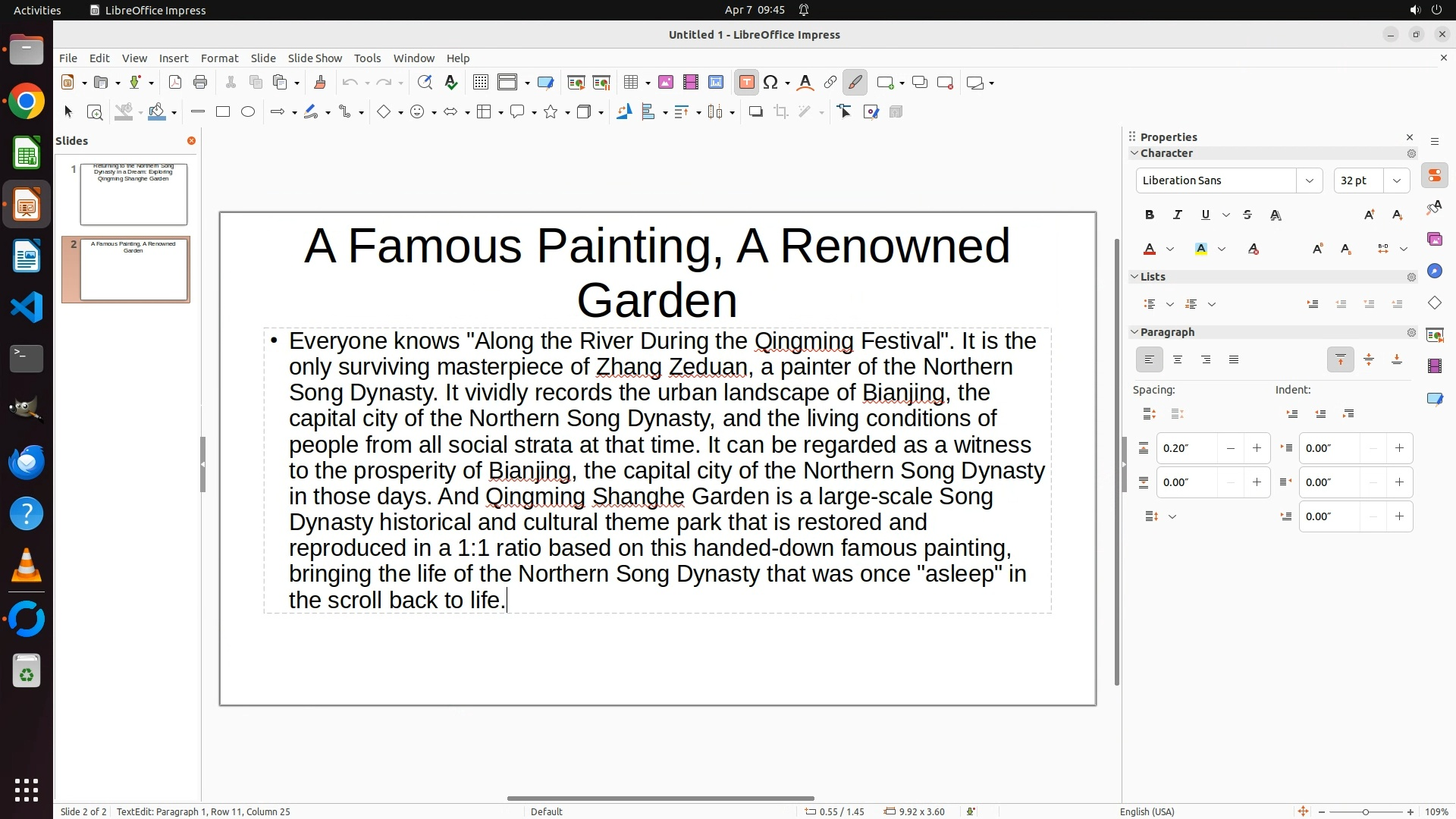Click the Display Grid icon
Viewport: 1456px width, 819px height.
pyautogui.click(x=480, y=83)
